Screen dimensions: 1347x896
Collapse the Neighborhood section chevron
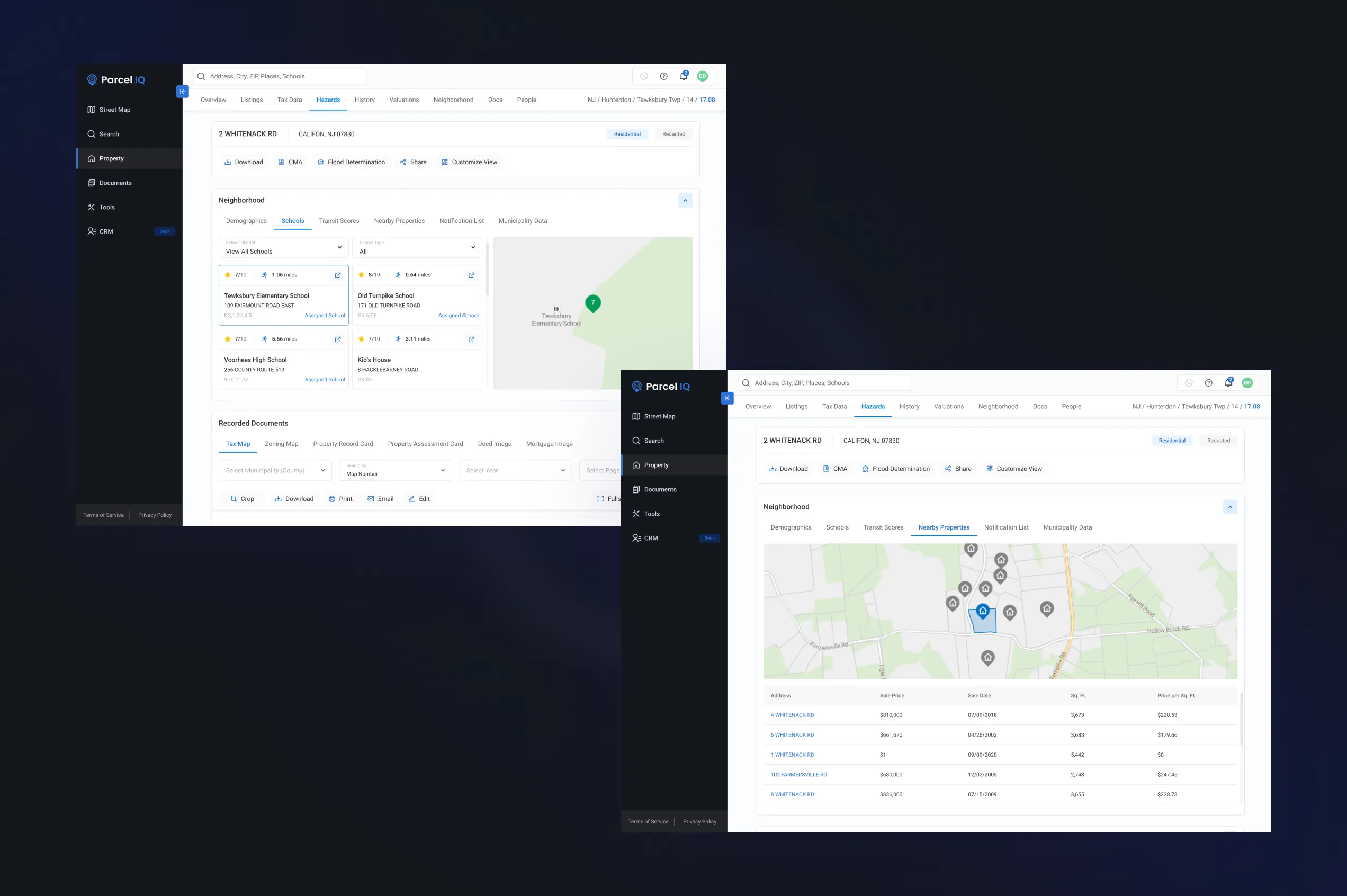click(685, 201)
